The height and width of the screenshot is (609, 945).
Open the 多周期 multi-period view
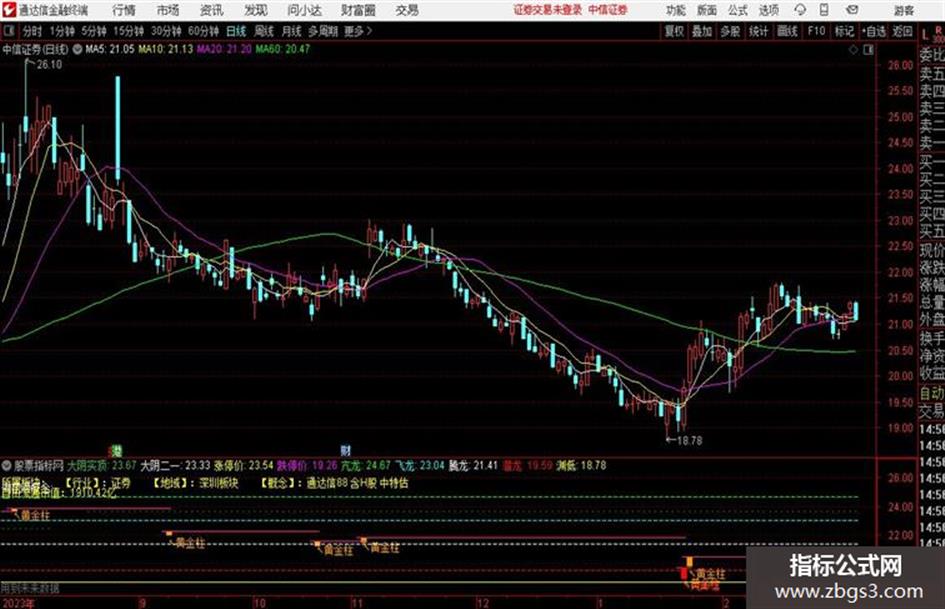tap(323, 31)
